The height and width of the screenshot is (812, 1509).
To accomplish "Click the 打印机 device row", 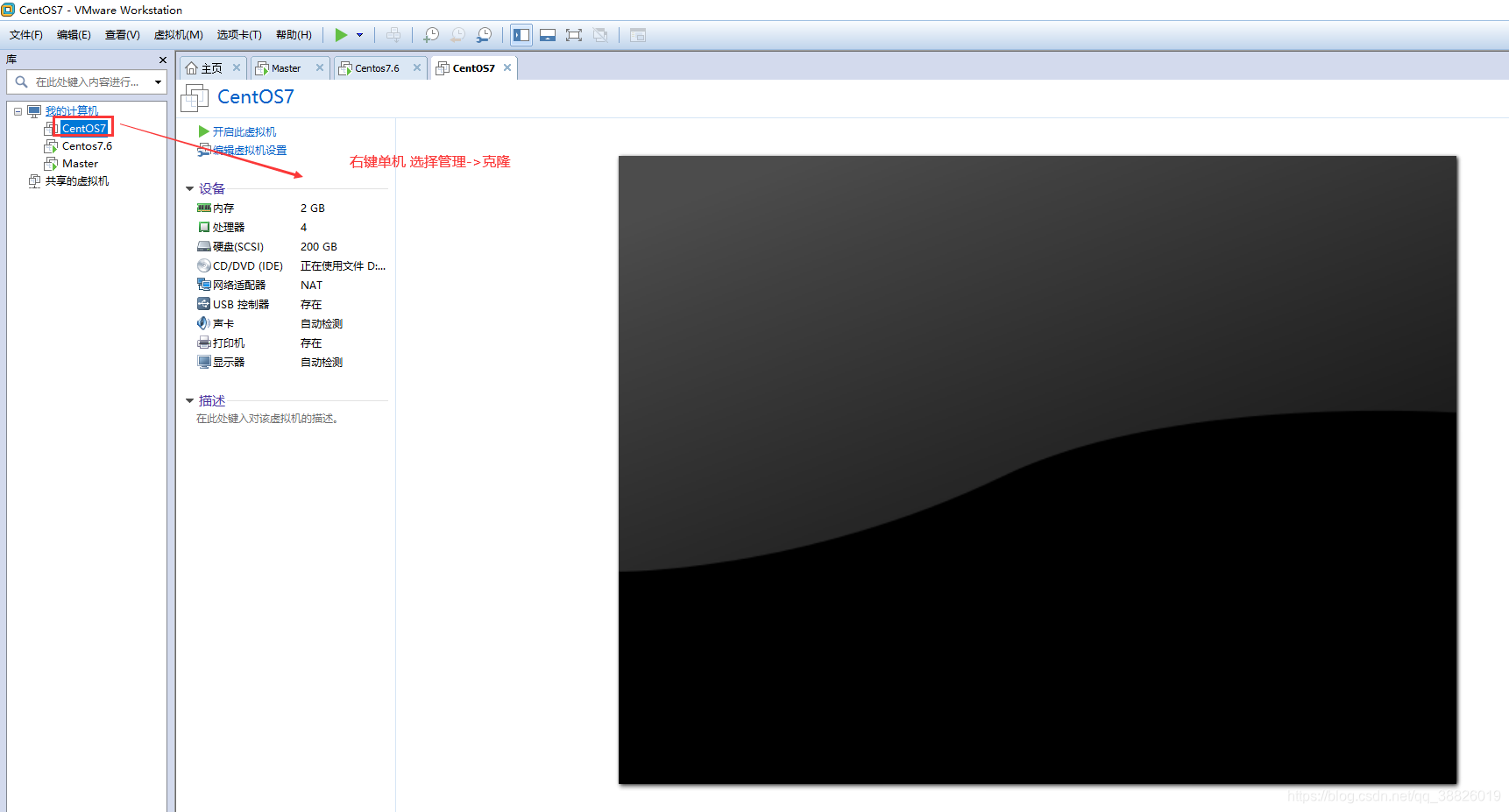I will (292, 342).
